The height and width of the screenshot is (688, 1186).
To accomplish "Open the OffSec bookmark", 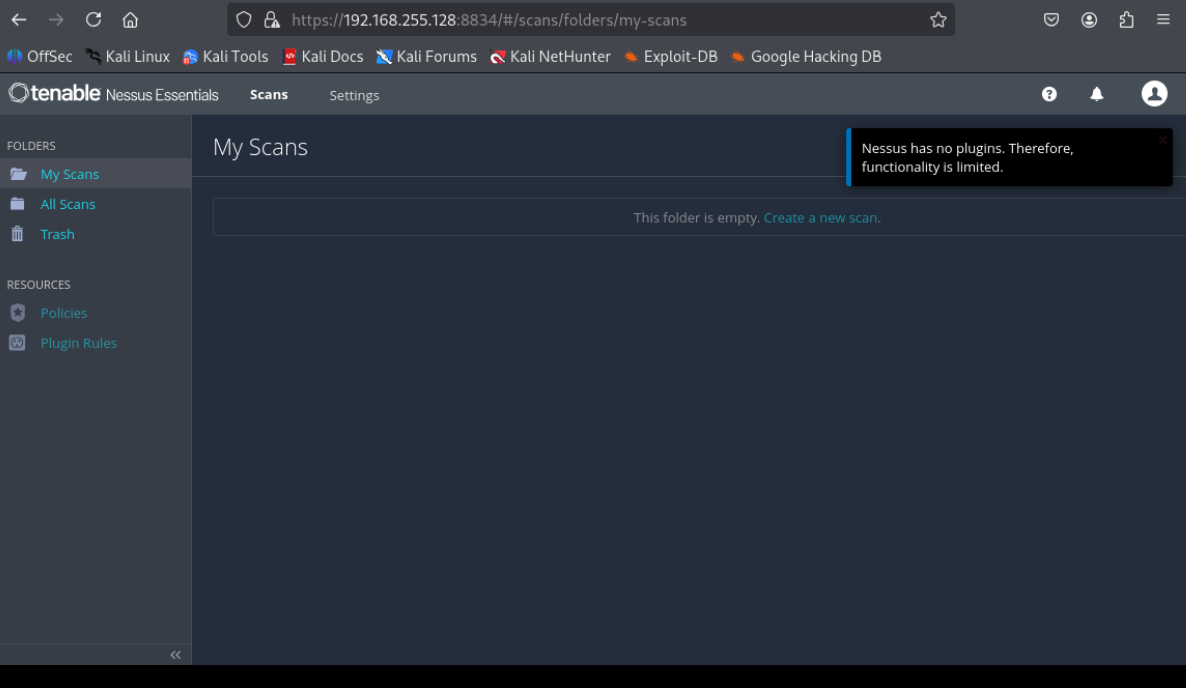I will 39,57.
